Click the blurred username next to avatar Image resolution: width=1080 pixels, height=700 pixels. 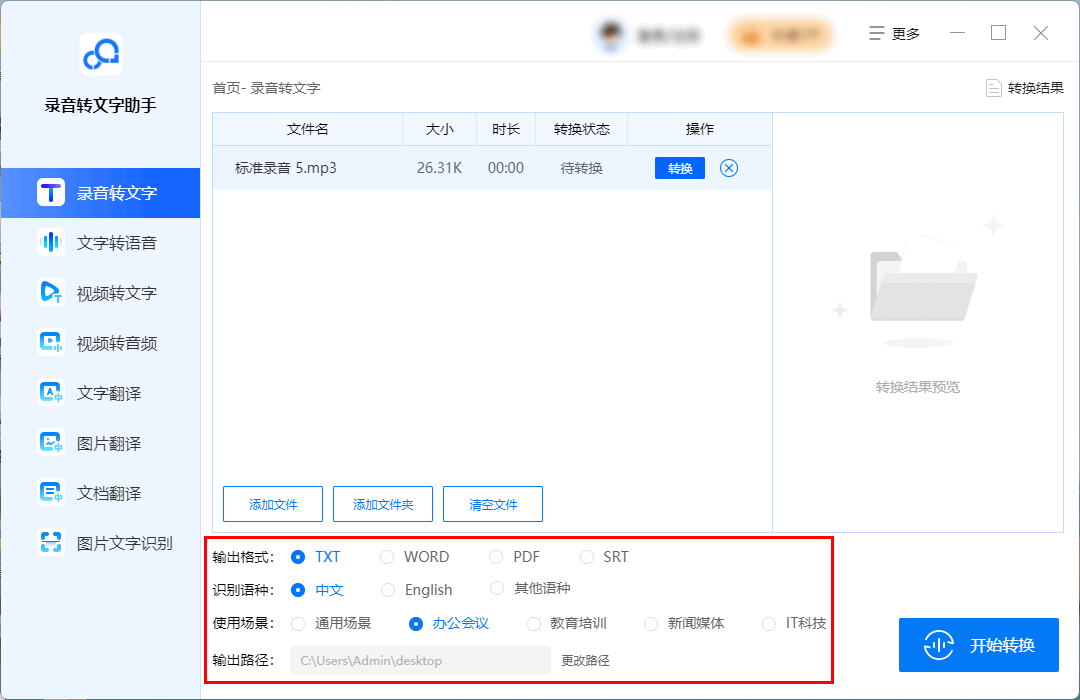668,34
